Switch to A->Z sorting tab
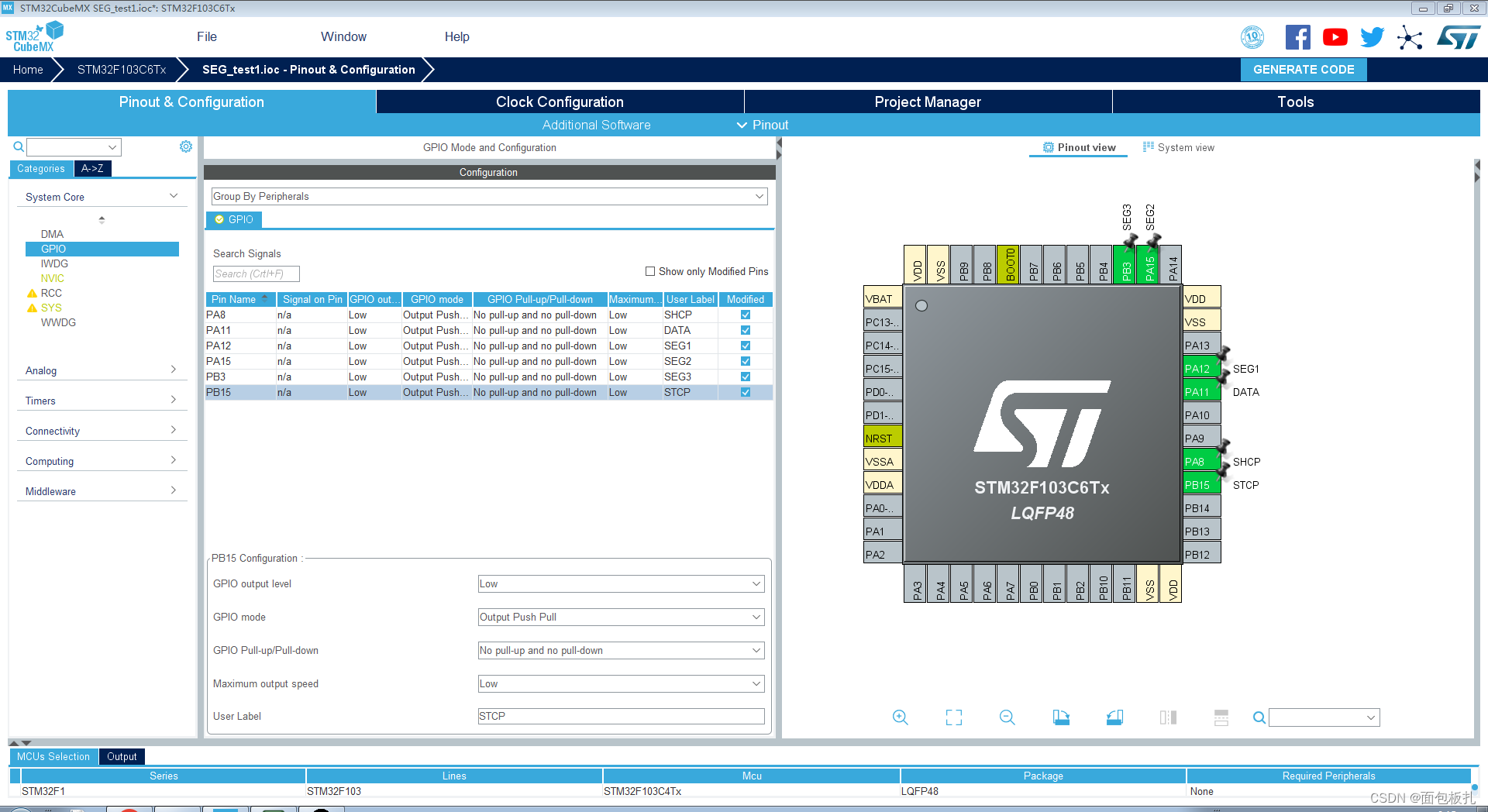1488x812 pixels. pos(92,168)
